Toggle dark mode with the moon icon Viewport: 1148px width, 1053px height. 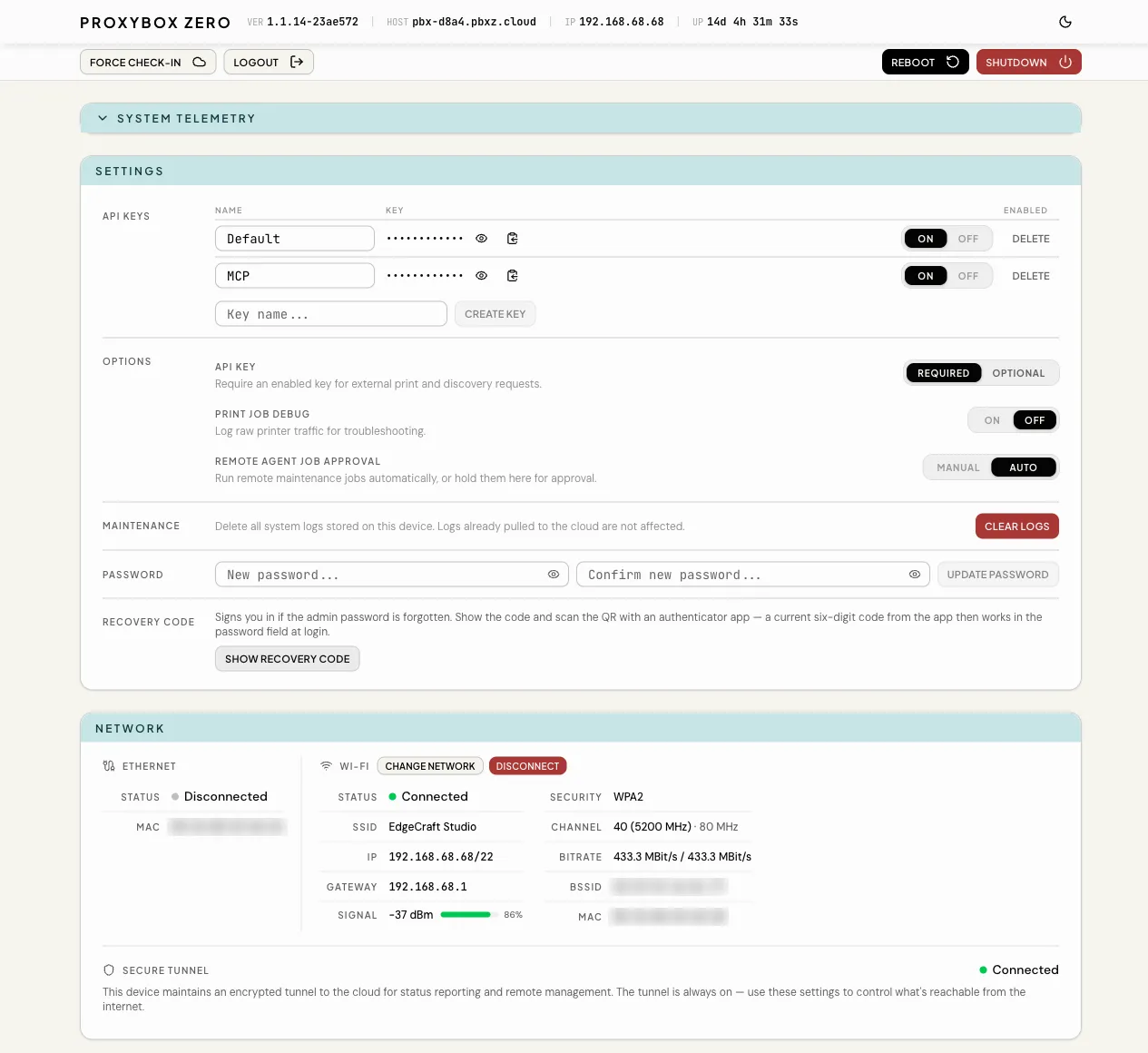point(1065,22)
